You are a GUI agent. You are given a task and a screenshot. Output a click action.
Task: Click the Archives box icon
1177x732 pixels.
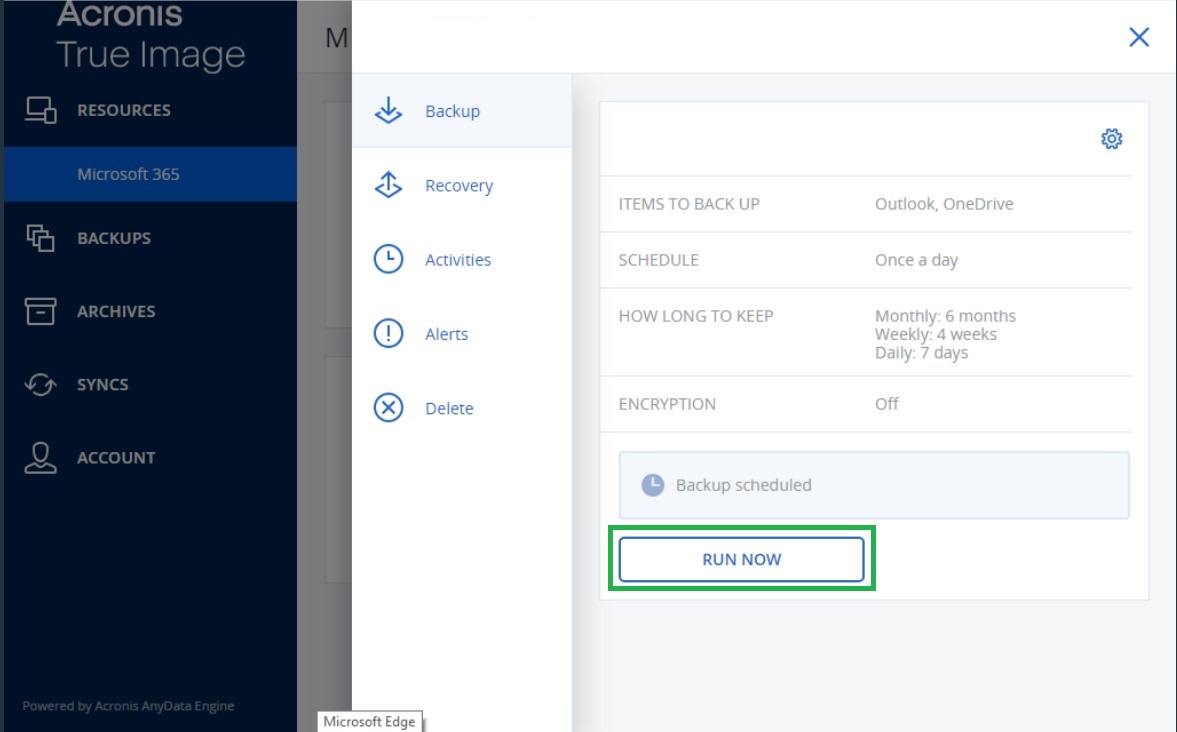click(40, 311)
